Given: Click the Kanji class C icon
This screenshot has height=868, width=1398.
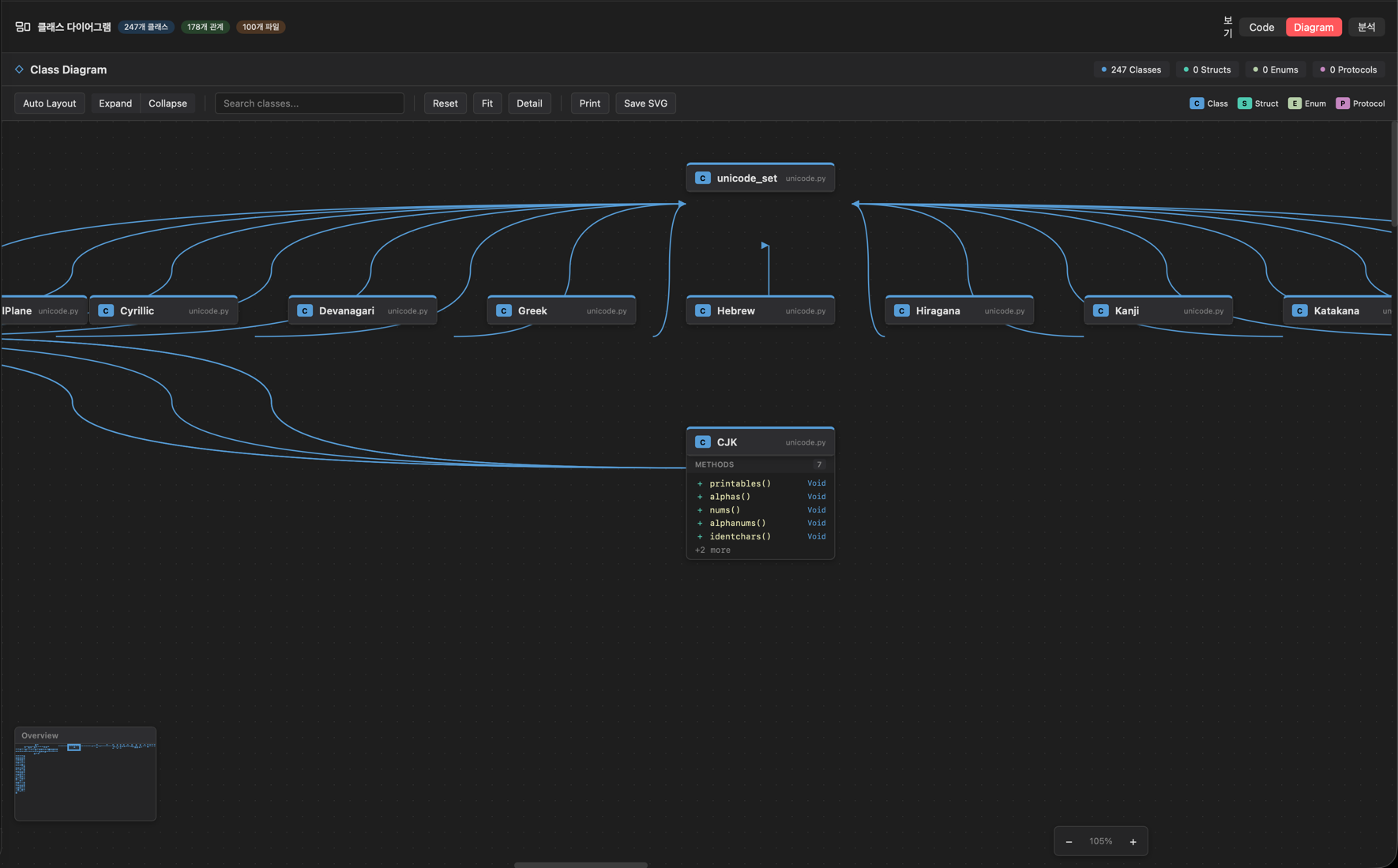Looking at the screenshot, I should click(x=1100, y=311).
